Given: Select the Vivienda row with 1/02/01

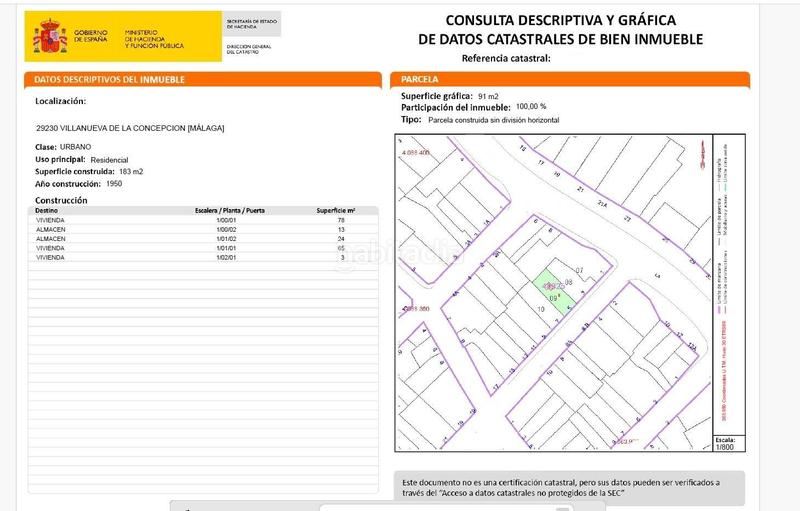Looking at the screenshot, I should [x=200, y=258].
